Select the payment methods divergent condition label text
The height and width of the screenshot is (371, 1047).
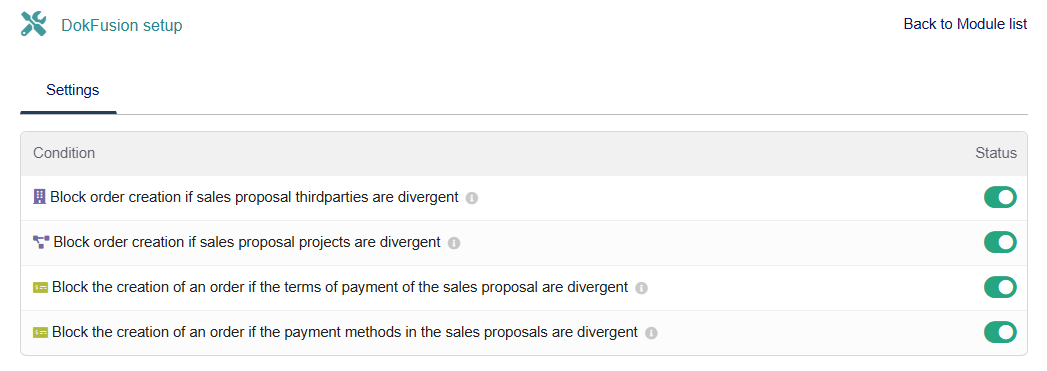click(x=345, y=332)
